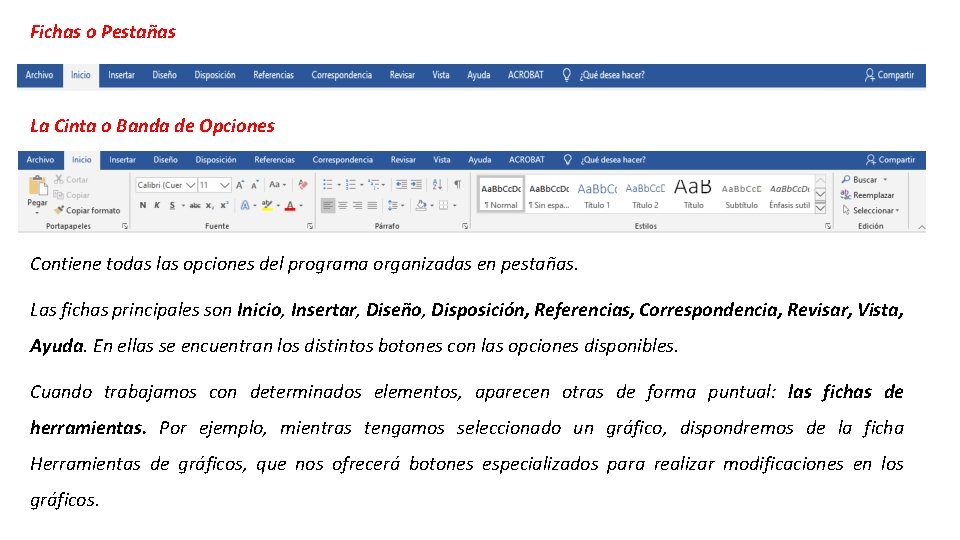This screenshot has height=540, width=960.
Task: Open Archivo tab in upper tab bar
Action: 39,75
